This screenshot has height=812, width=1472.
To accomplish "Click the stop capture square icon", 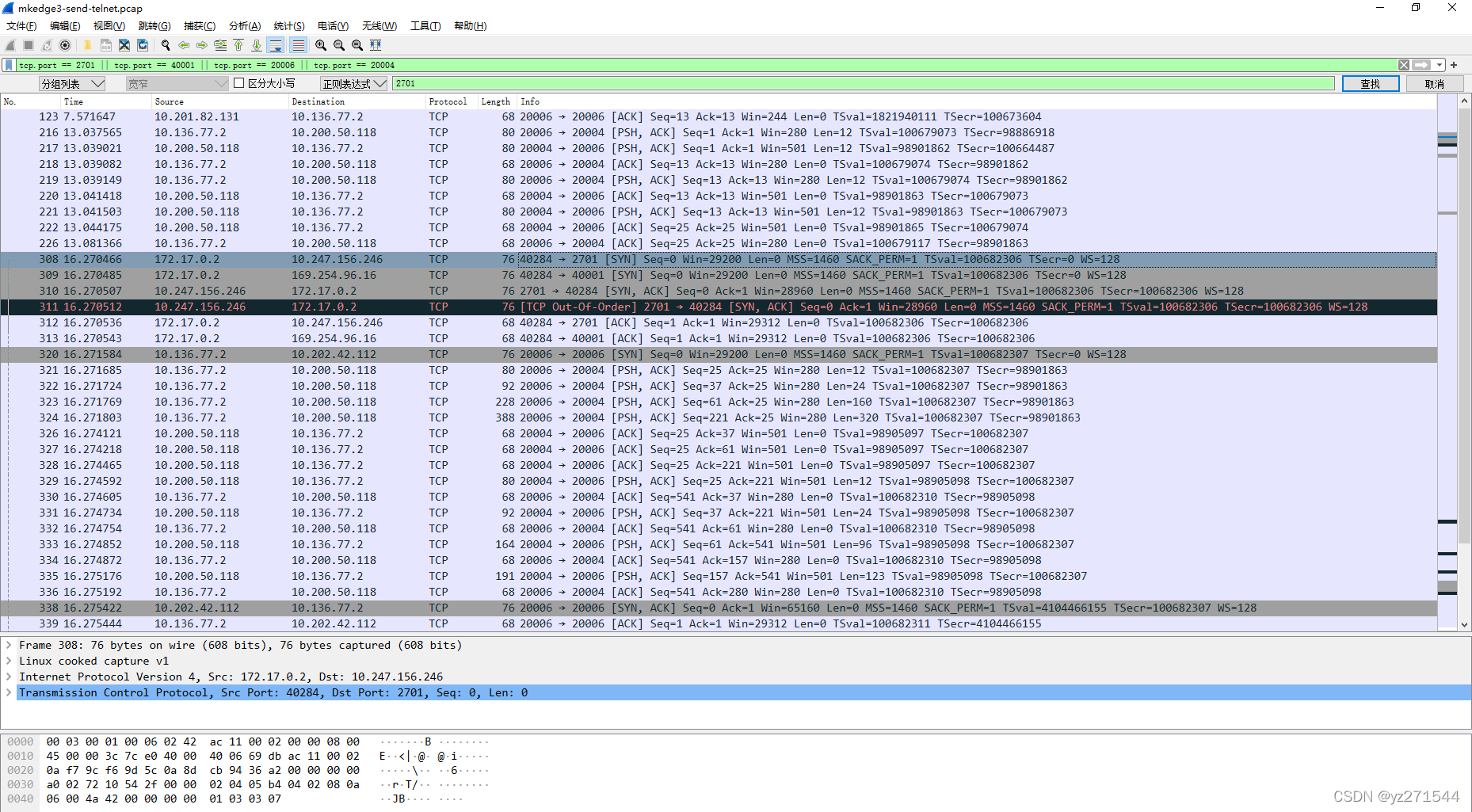I will click(x=29, y=45).
